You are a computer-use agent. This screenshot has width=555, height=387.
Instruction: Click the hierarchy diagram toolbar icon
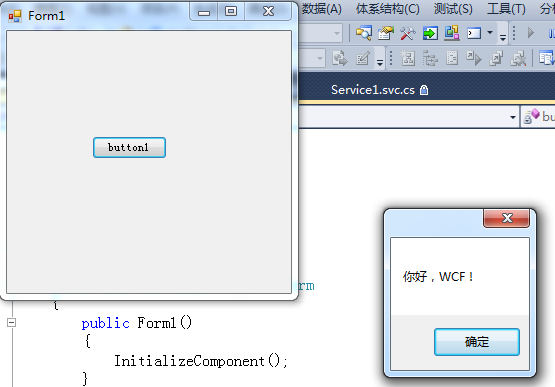tap(407, 58)
